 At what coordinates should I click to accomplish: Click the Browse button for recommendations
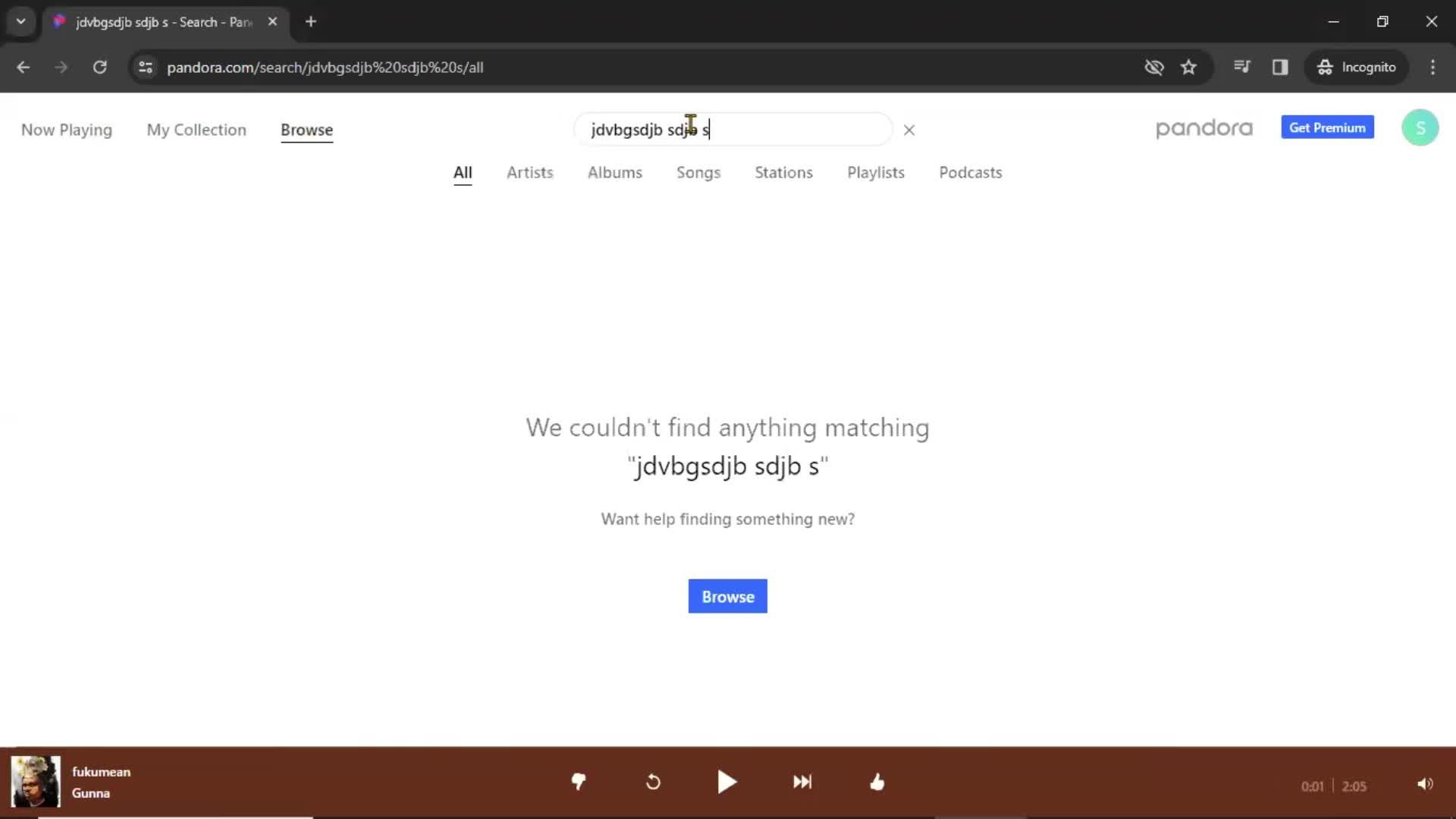[728, 596]
